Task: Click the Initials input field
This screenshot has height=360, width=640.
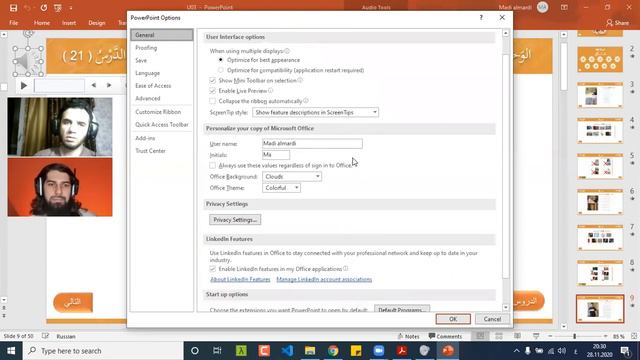Action: [276, 155]
